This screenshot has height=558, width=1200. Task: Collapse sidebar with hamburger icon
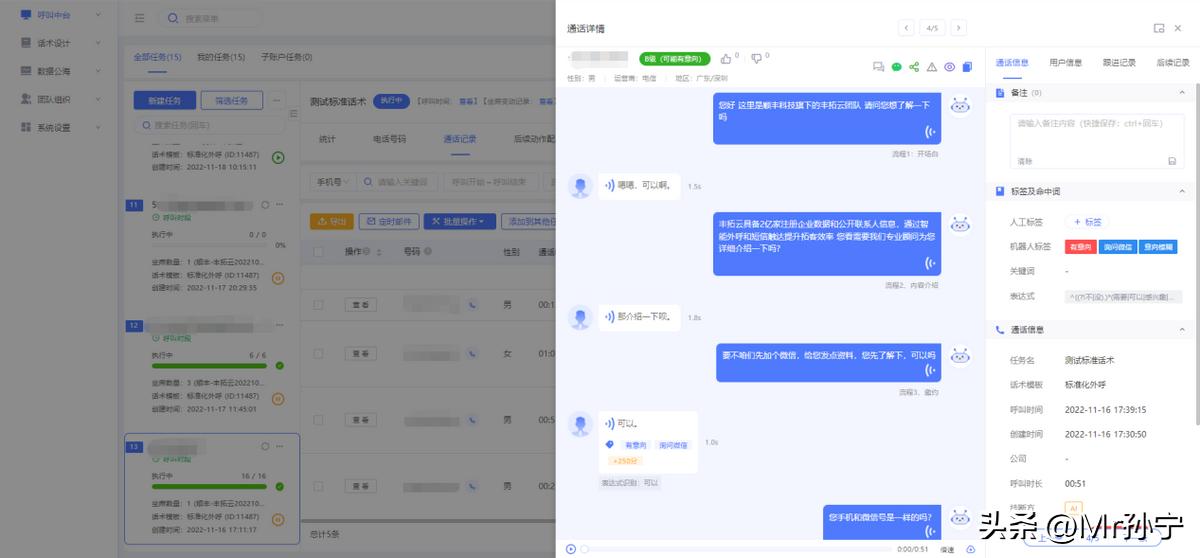click(138, 18)
